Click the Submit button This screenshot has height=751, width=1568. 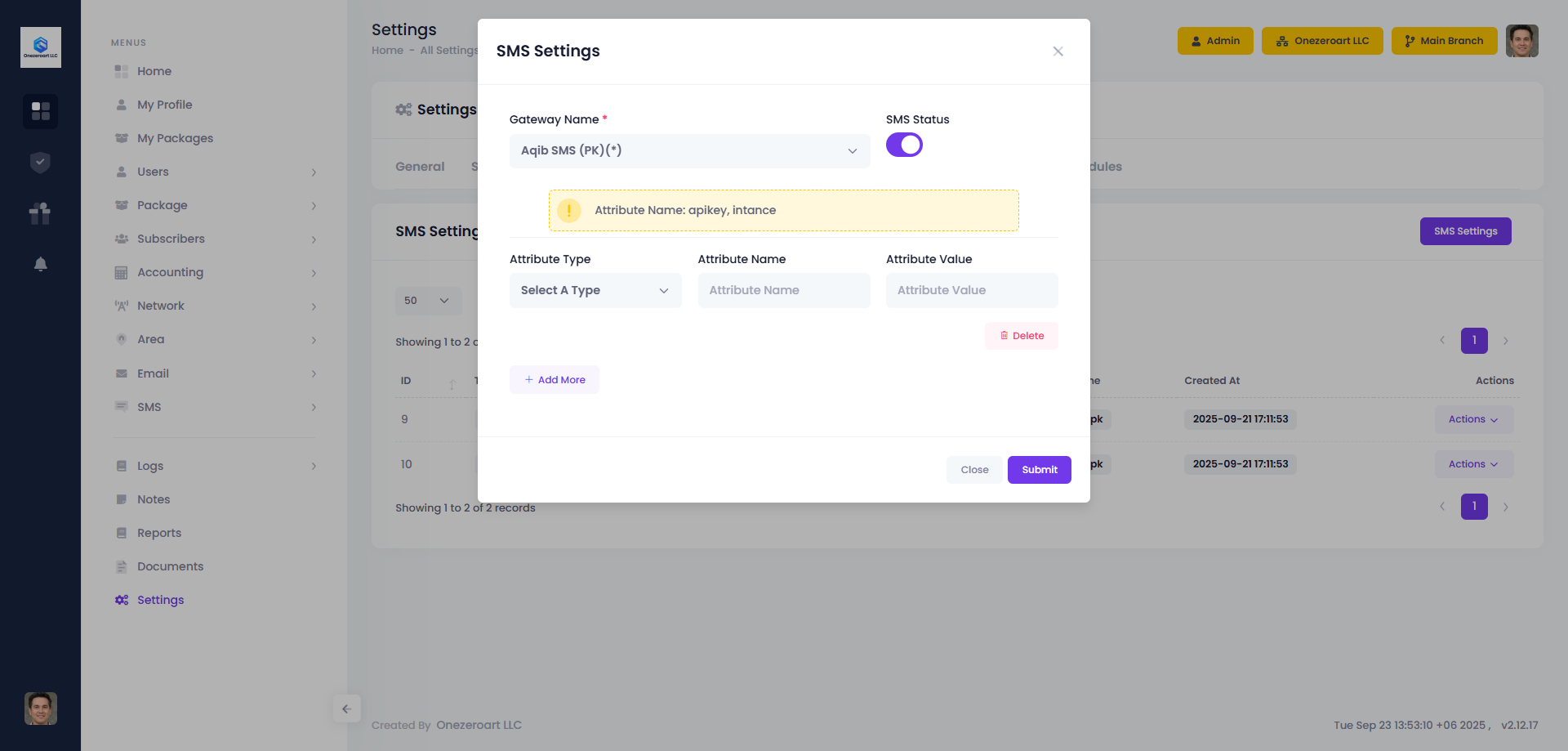[x=1039, y=470]
